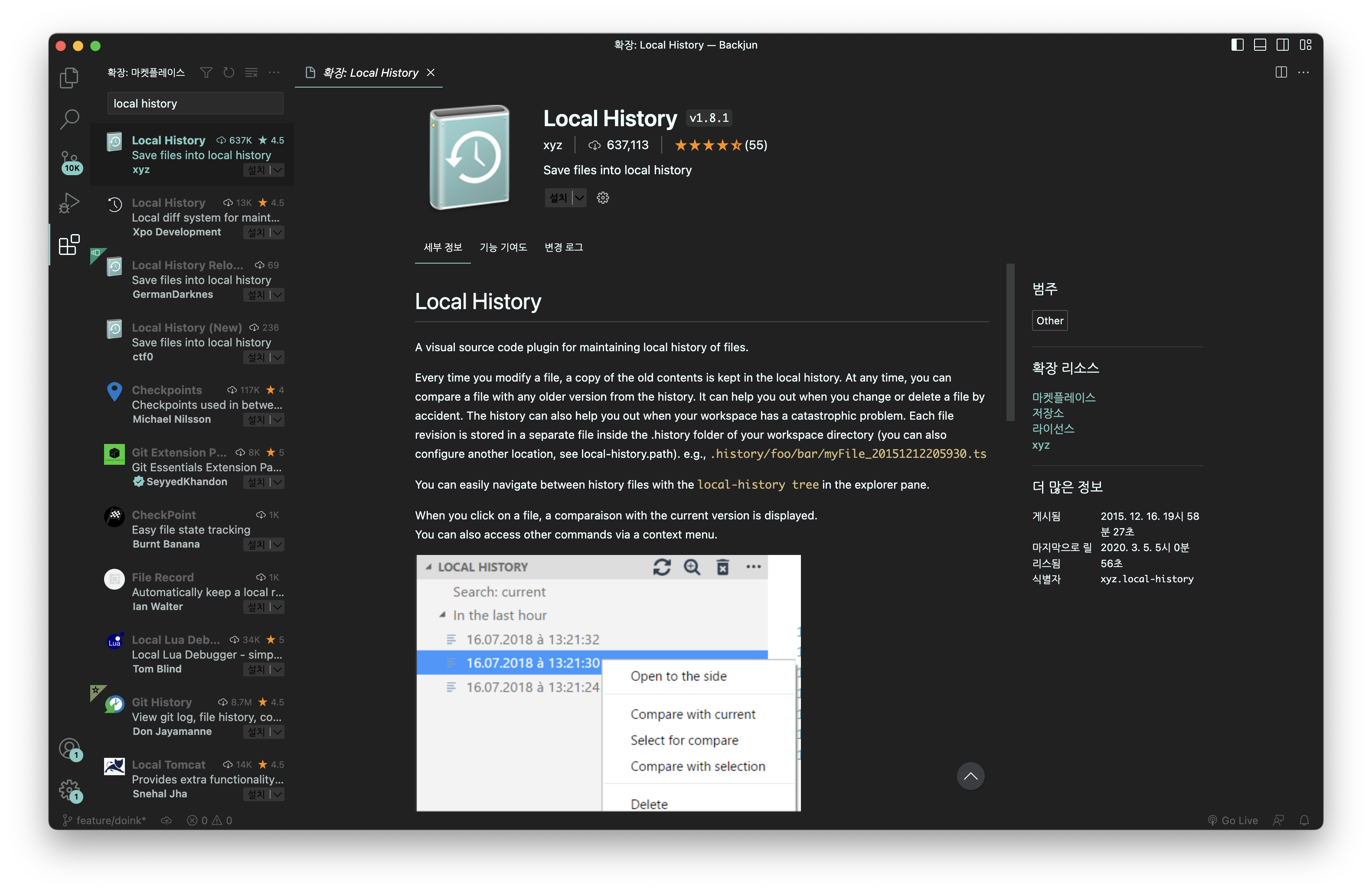Open the Accounts icon in activity bar
This screenshot has height=894, width=1372.
click(69, 748)
